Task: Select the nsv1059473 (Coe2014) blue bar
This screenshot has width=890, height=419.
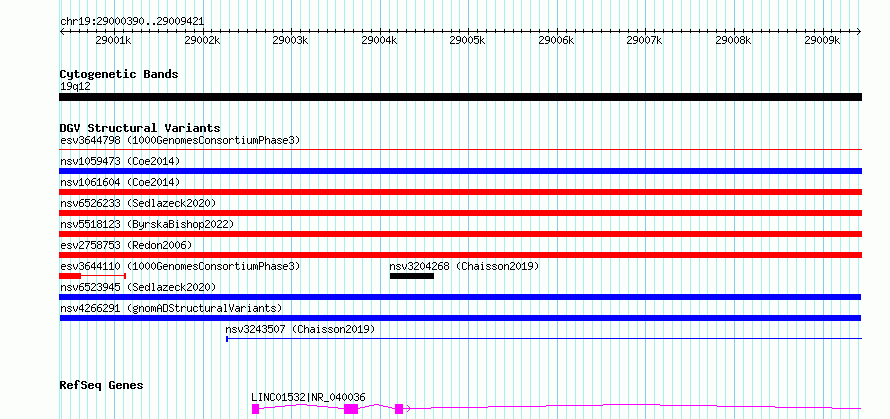Action: (460, 171)
